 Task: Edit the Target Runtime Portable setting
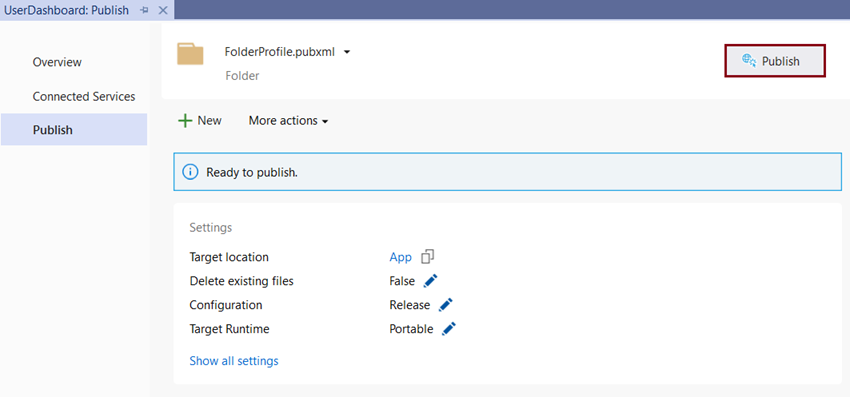tap(449, 329)
